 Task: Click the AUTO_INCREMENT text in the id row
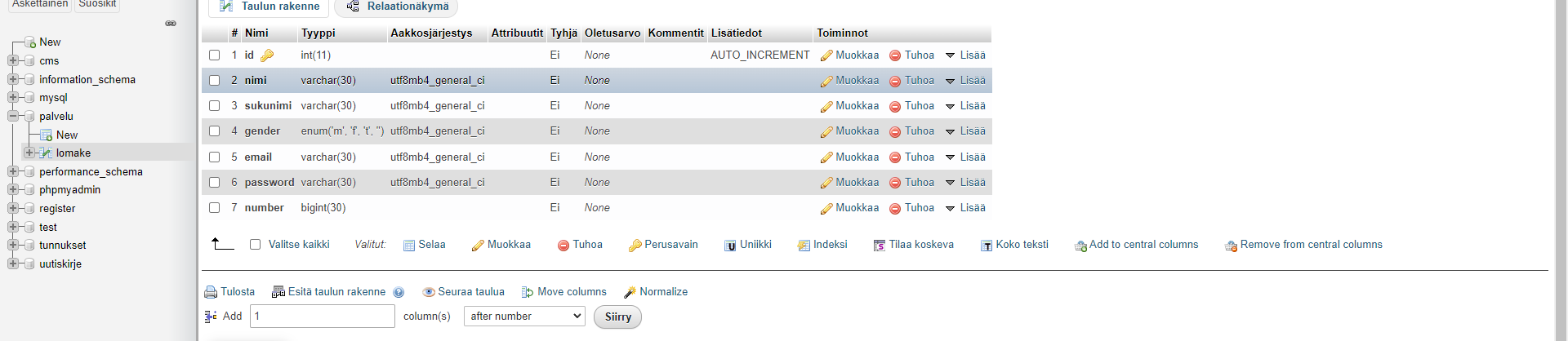point(760,55)
